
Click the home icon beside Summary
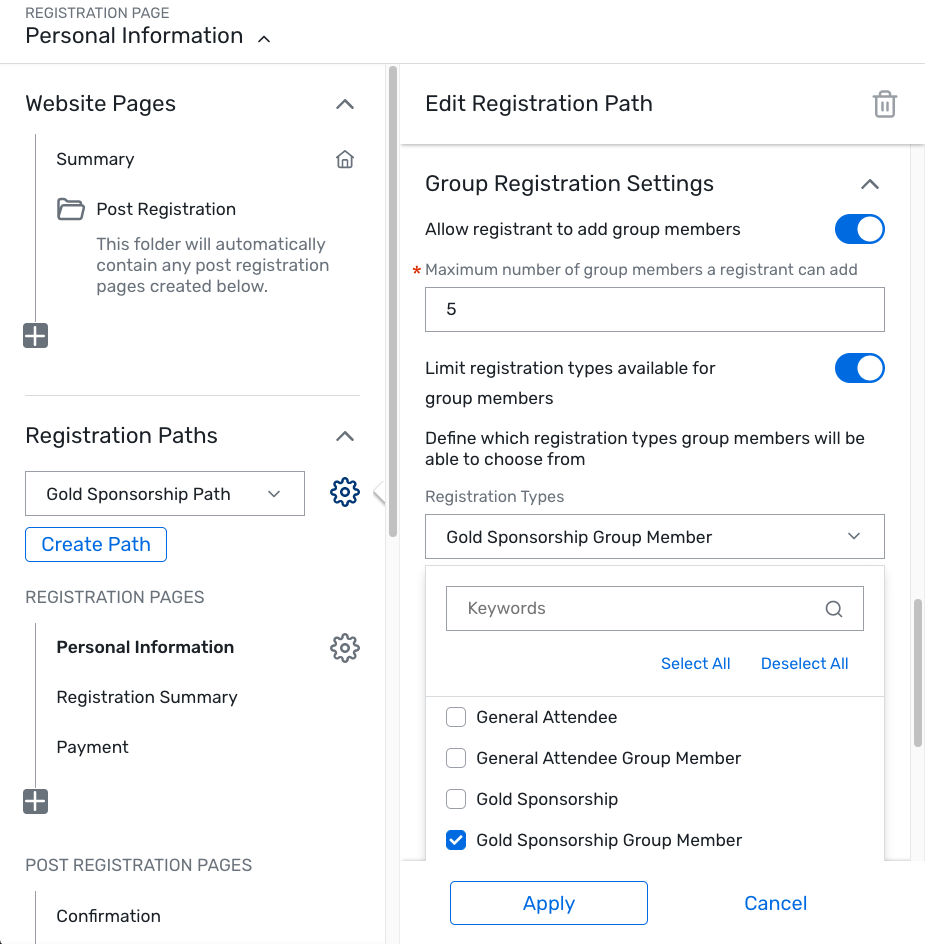pos(345,159)
